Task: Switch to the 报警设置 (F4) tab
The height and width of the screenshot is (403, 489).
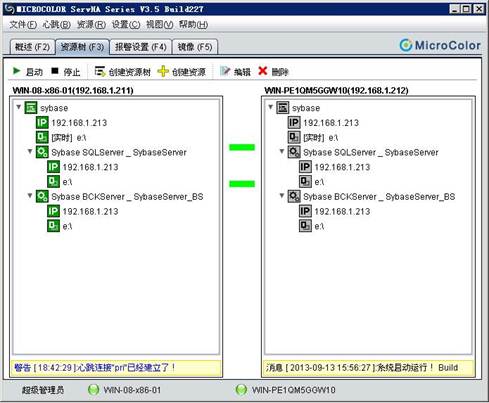Action: click(x=141, y=47)
